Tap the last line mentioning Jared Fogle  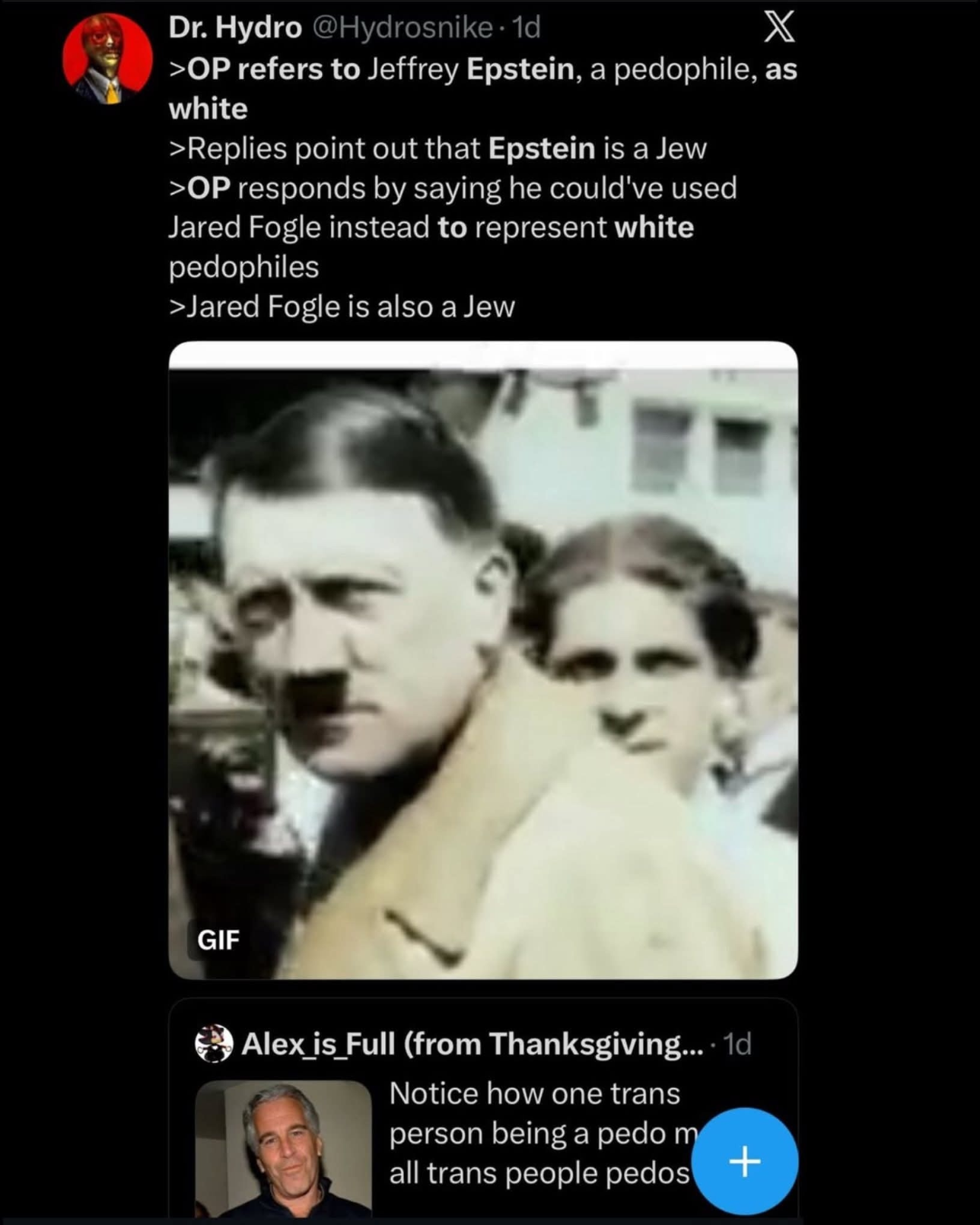pyautogui.click(x=342, y=307)
